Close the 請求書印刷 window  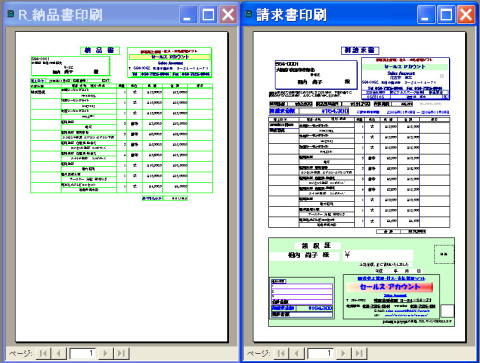[x=466, y=15]
